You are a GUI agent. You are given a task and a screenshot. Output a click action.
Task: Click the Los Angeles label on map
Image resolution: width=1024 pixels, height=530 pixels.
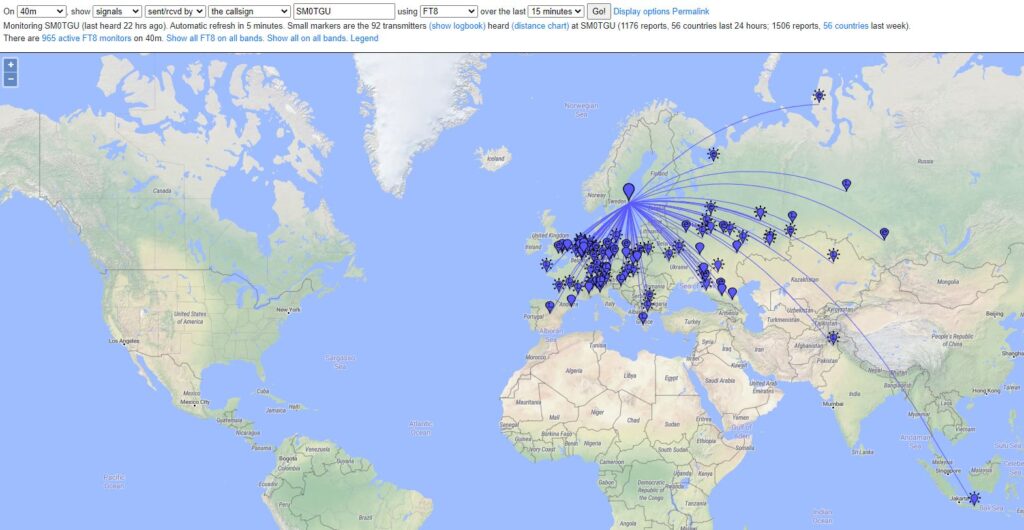click(x=124, y=341)
